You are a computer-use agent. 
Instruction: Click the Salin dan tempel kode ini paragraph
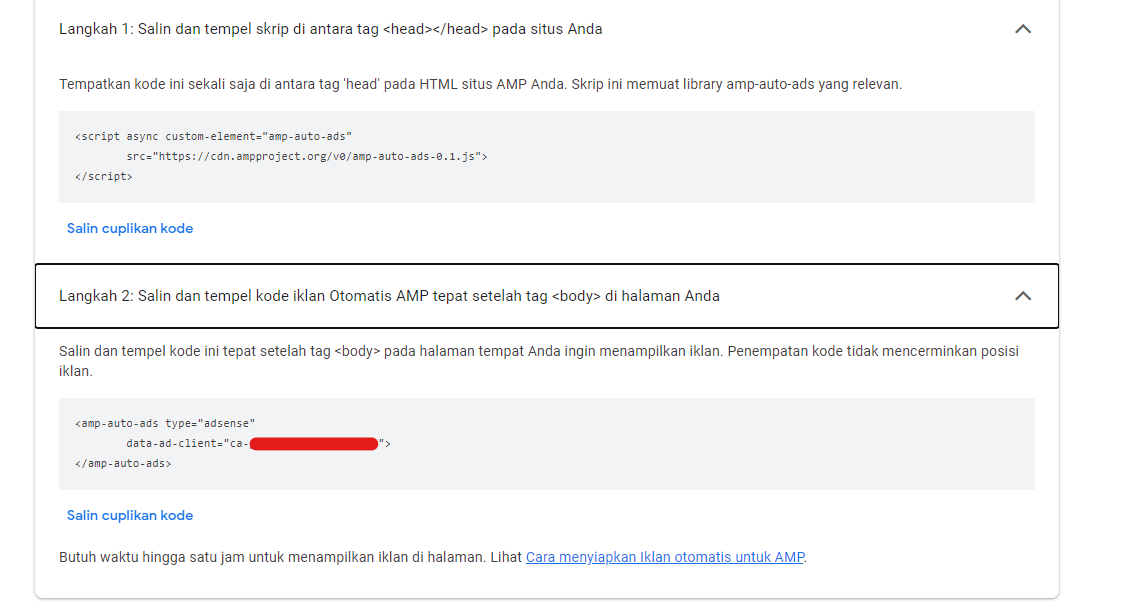[x=539, y=361]
